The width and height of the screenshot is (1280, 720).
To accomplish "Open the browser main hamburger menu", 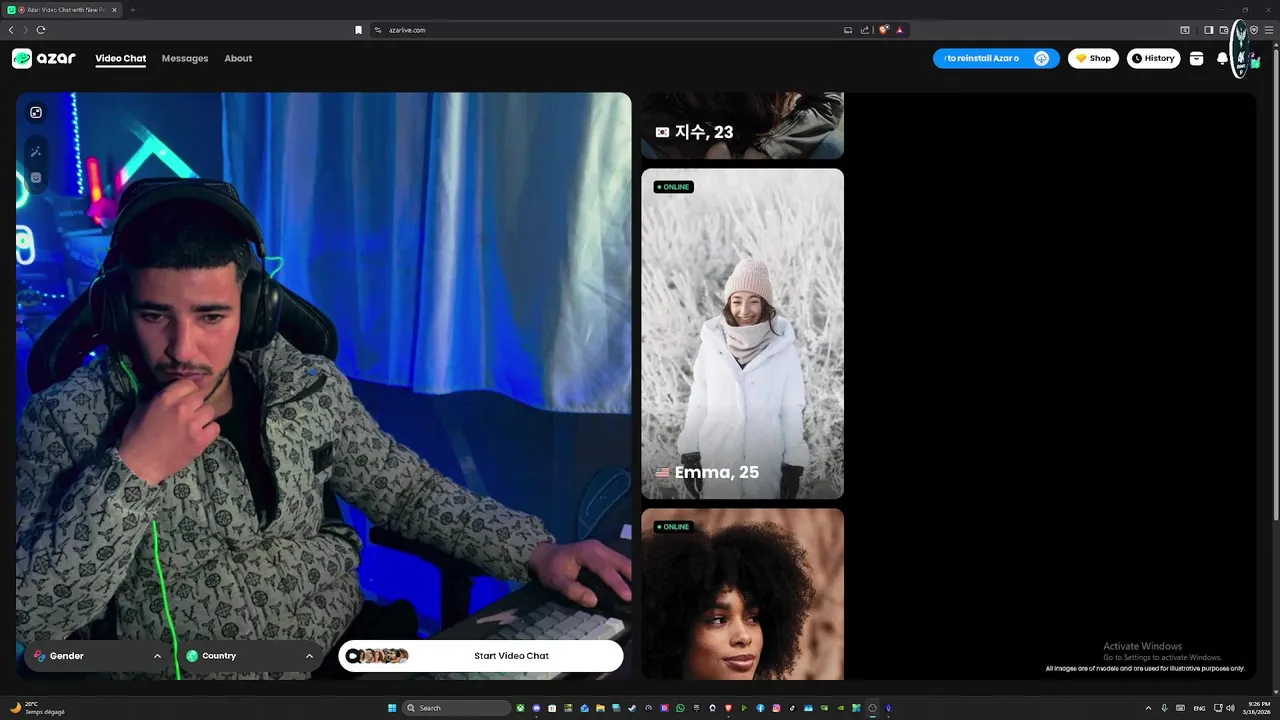I will click(x=1269, y=30).
